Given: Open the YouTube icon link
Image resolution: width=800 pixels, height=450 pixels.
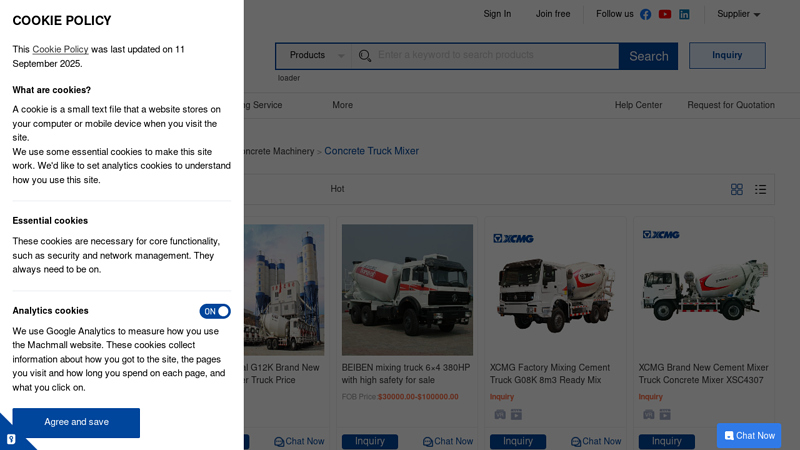Looking at the screenshot, I should [x=665, y=14].
